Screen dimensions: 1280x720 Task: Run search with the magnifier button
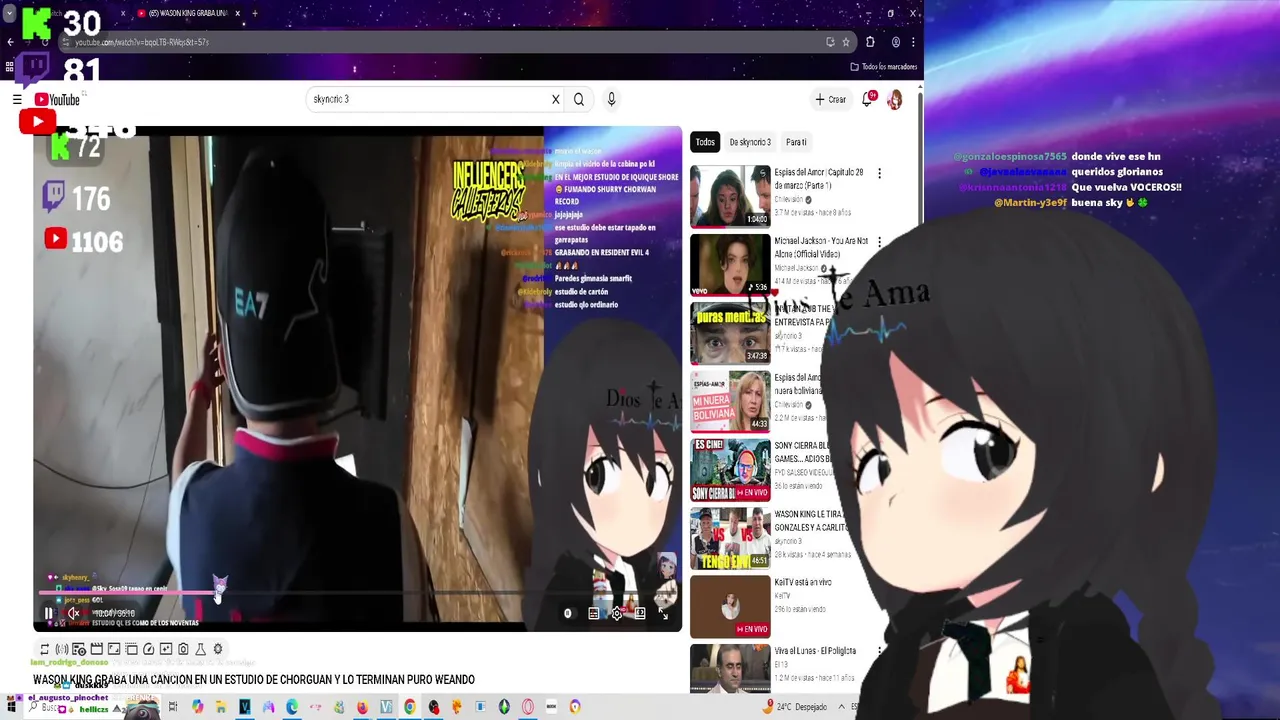[579, 99]
